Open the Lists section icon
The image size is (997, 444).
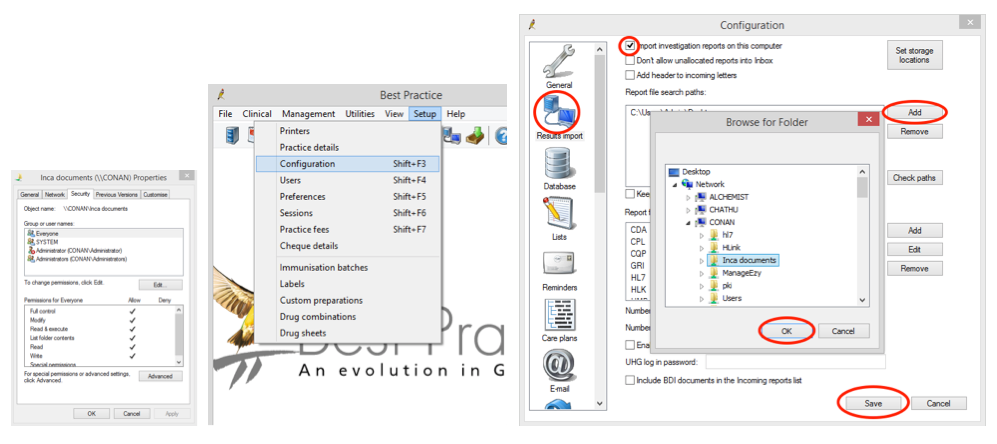560,214
